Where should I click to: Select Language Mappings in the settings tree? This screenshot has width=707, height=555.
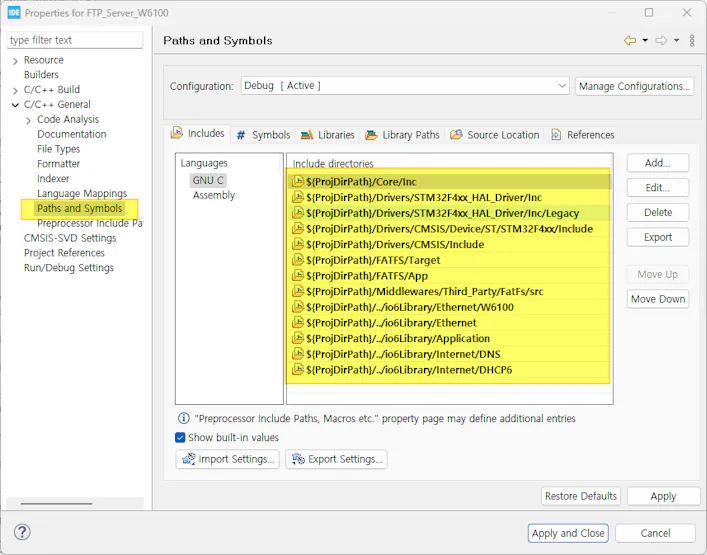(x=82, y=193)
